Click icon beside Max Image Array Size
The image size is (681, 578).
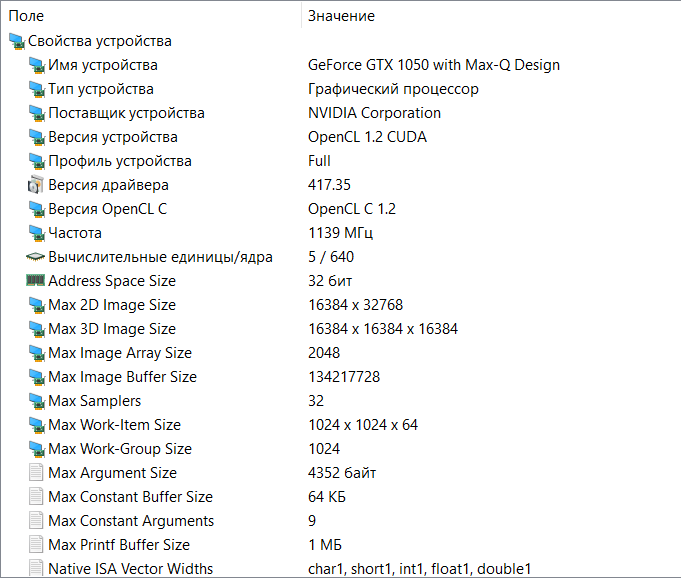click(36, 353)
